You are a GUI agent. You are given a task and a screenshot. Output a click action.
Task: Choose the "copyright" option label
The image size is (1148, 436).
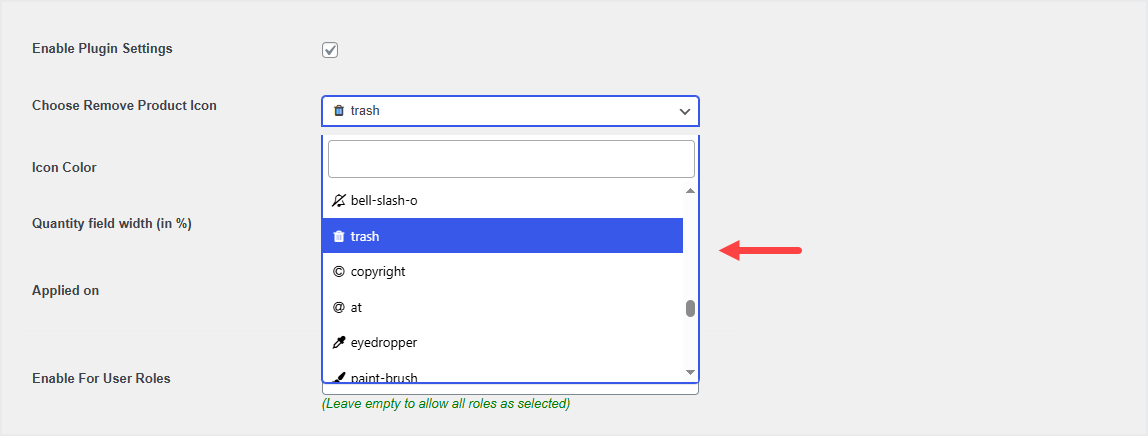(x=378, y=272)
